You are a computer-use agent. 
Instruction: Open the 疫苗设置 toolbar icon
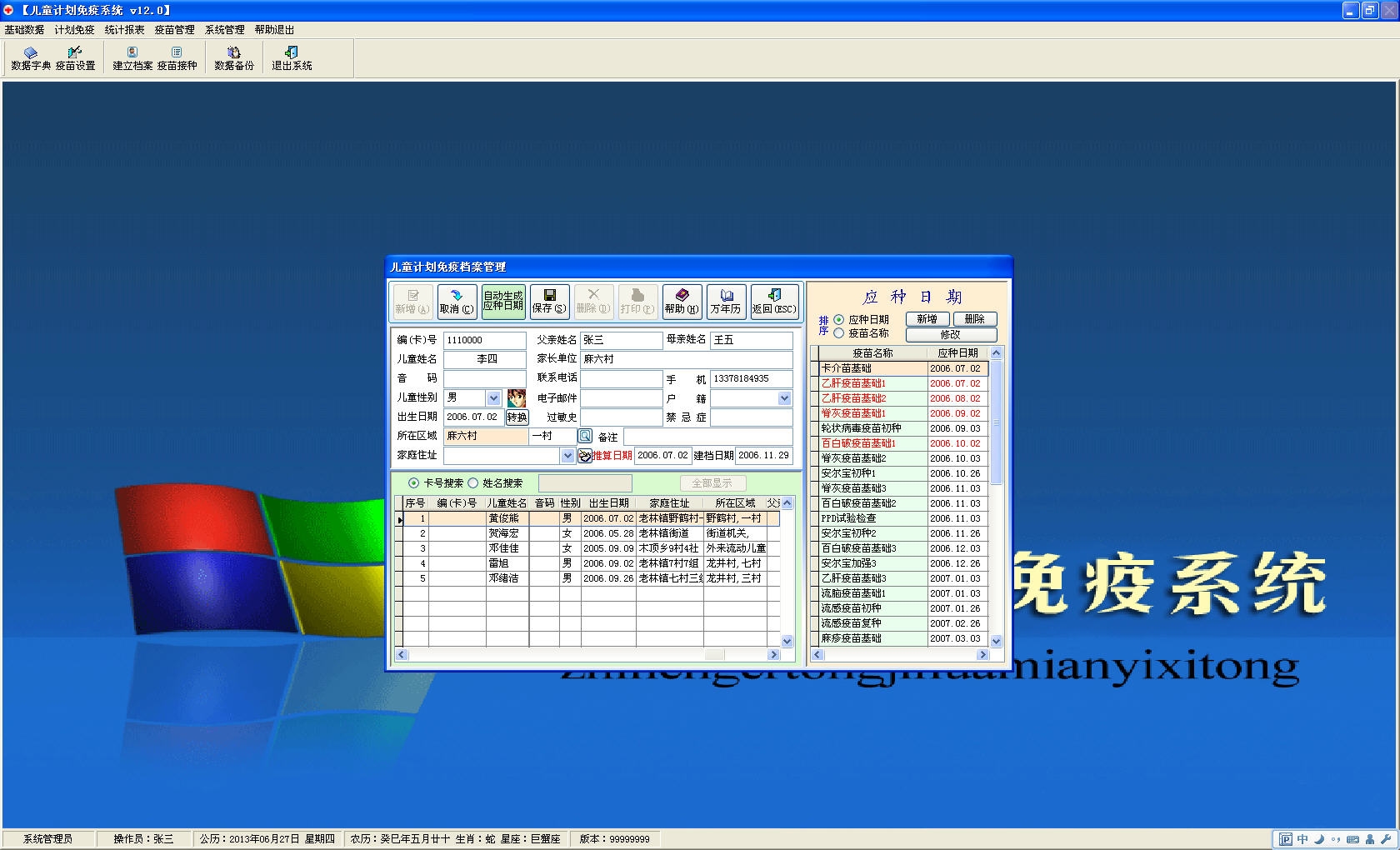point(75,58)
